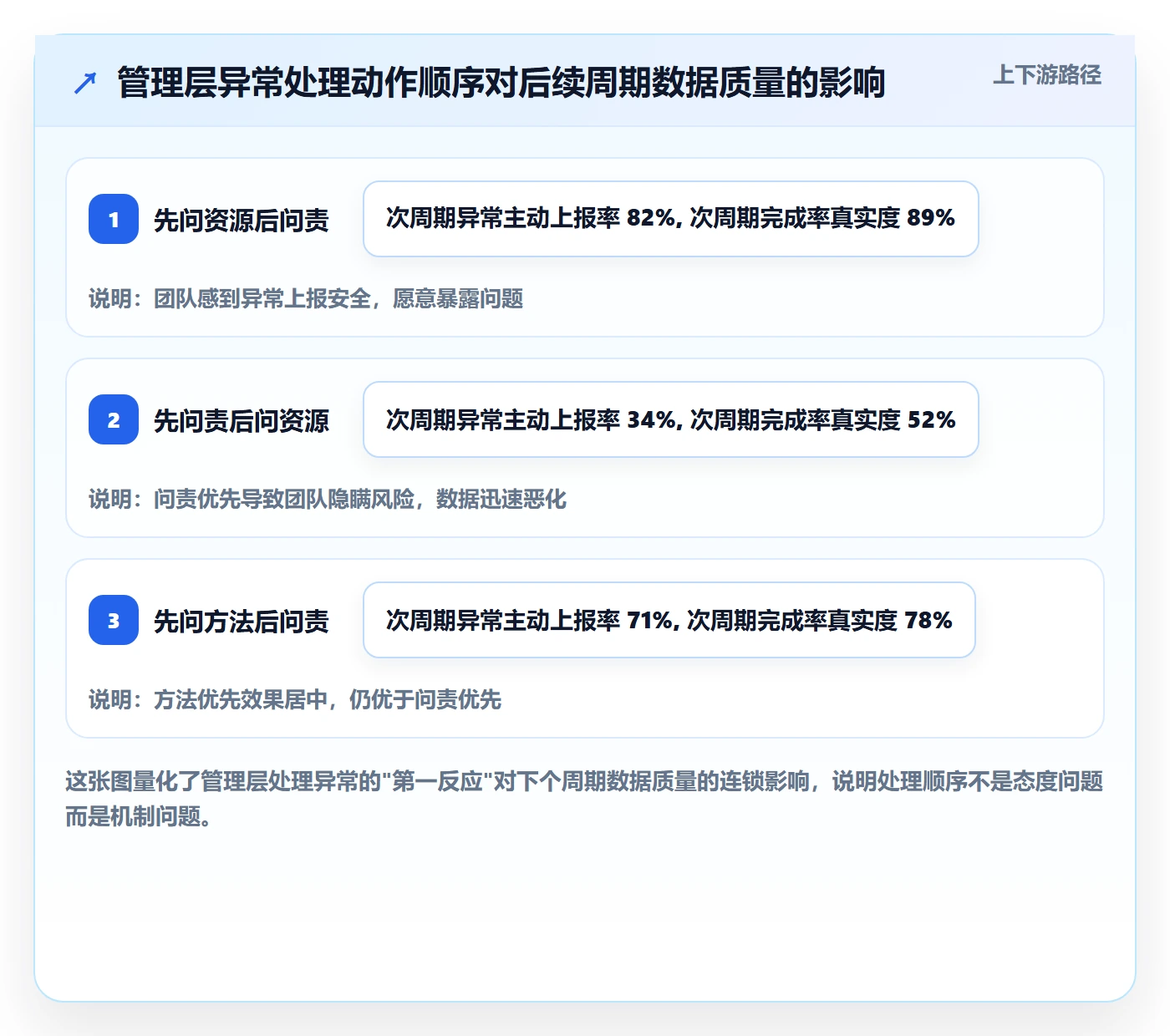Click the note 方法优先效果居中，仍优于问责优先
This screenshot has height=1036, width=1170.
(x=295, y=700)
